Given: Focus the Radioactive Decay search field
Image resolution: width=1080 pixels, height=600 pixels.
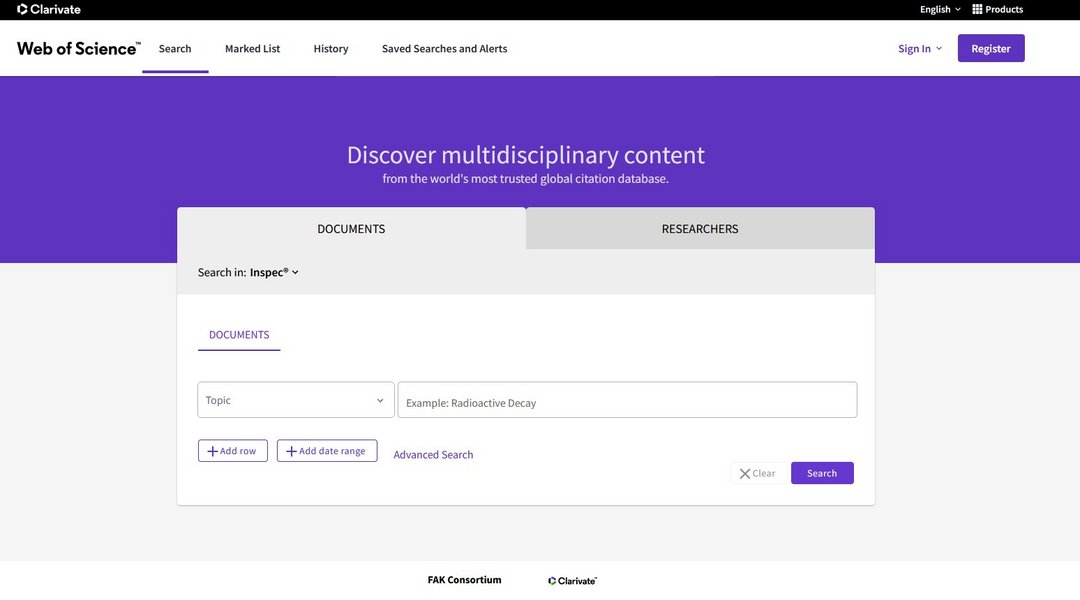Looking at the screenshot, I should pyautogui.click(x=627, y=400).
